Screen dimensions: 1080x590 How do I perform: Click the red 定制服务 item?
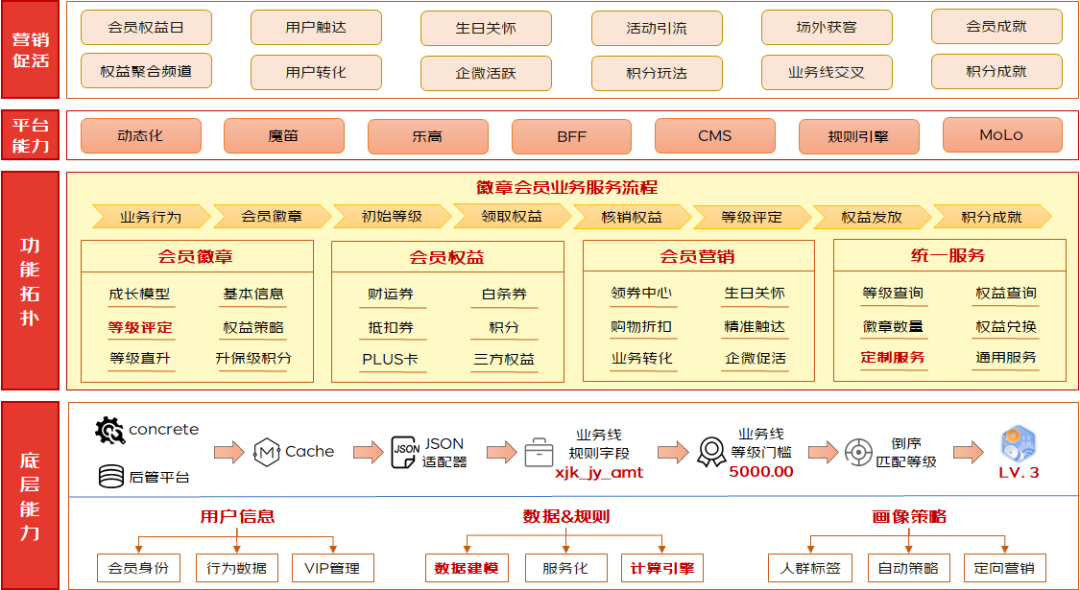[x=893, y=358]
